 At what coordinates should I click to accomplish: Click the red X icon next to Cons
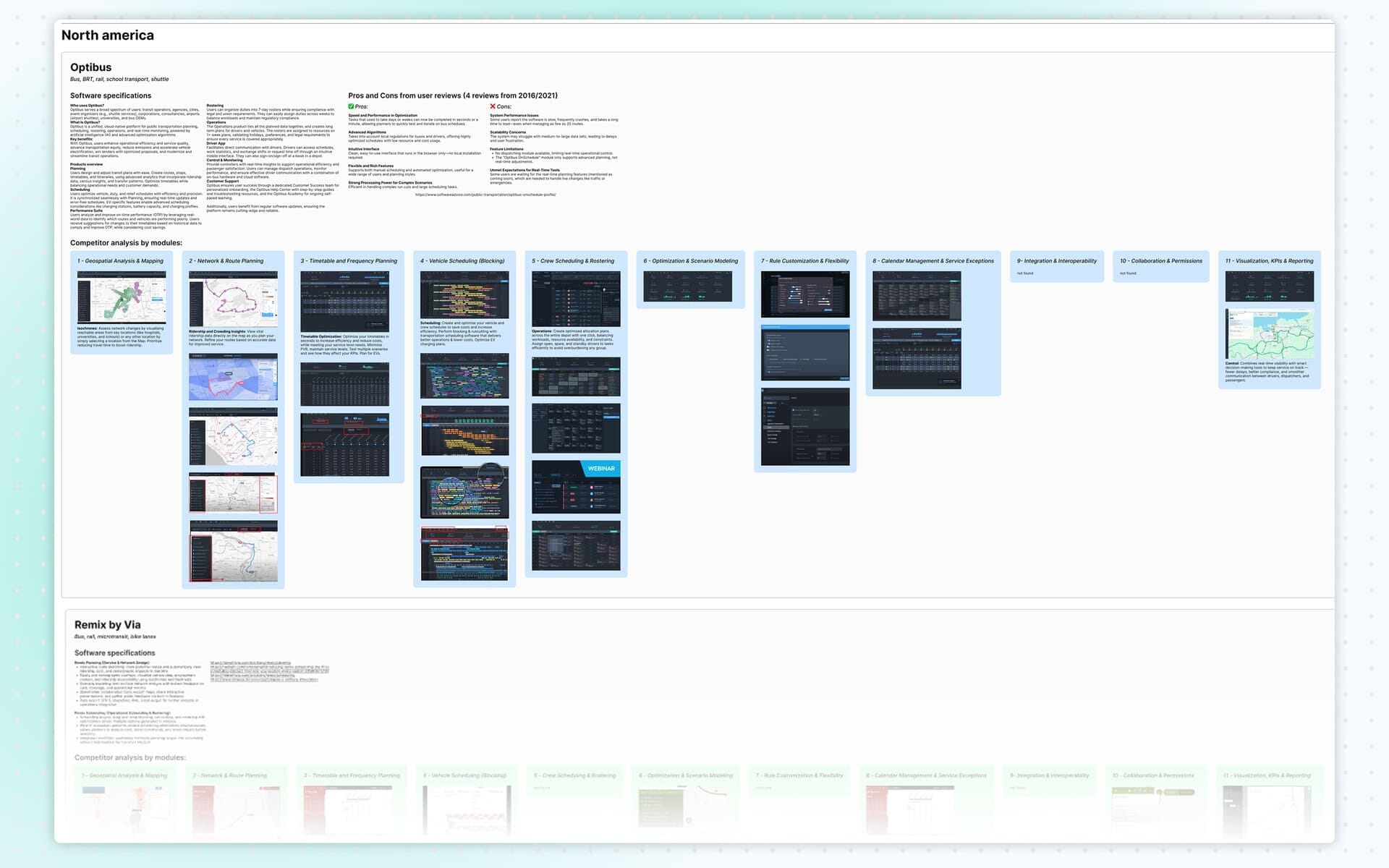[x=493, y=106]
